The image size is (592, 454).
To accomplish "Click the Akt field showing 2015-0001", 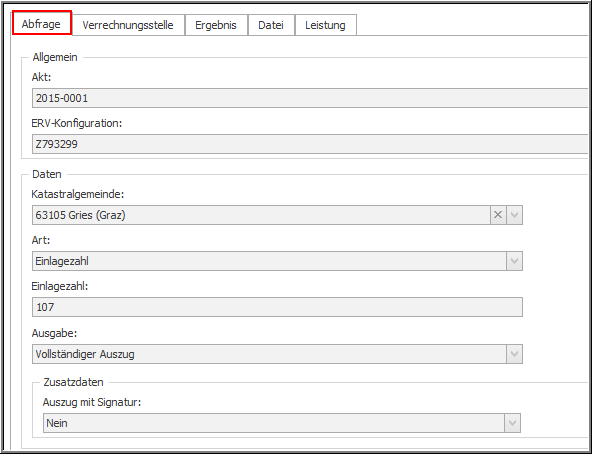I will (310, 98).
